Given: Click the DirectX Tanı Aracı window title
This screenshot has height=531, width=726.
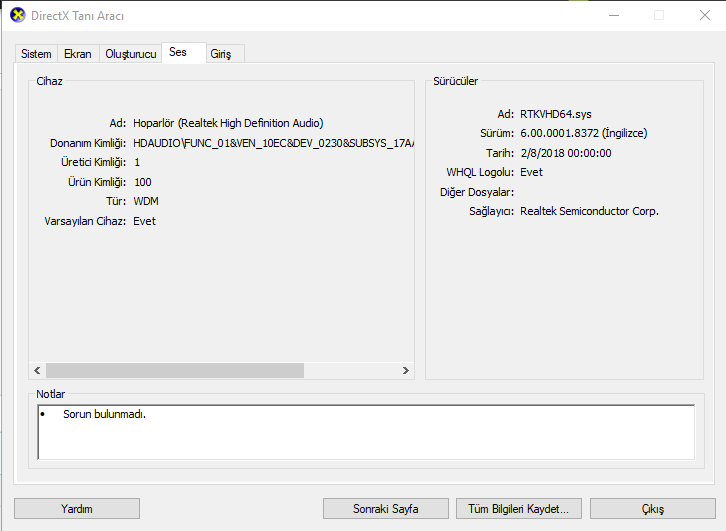Looking at the screenshot, I should (x=77, y=16).
